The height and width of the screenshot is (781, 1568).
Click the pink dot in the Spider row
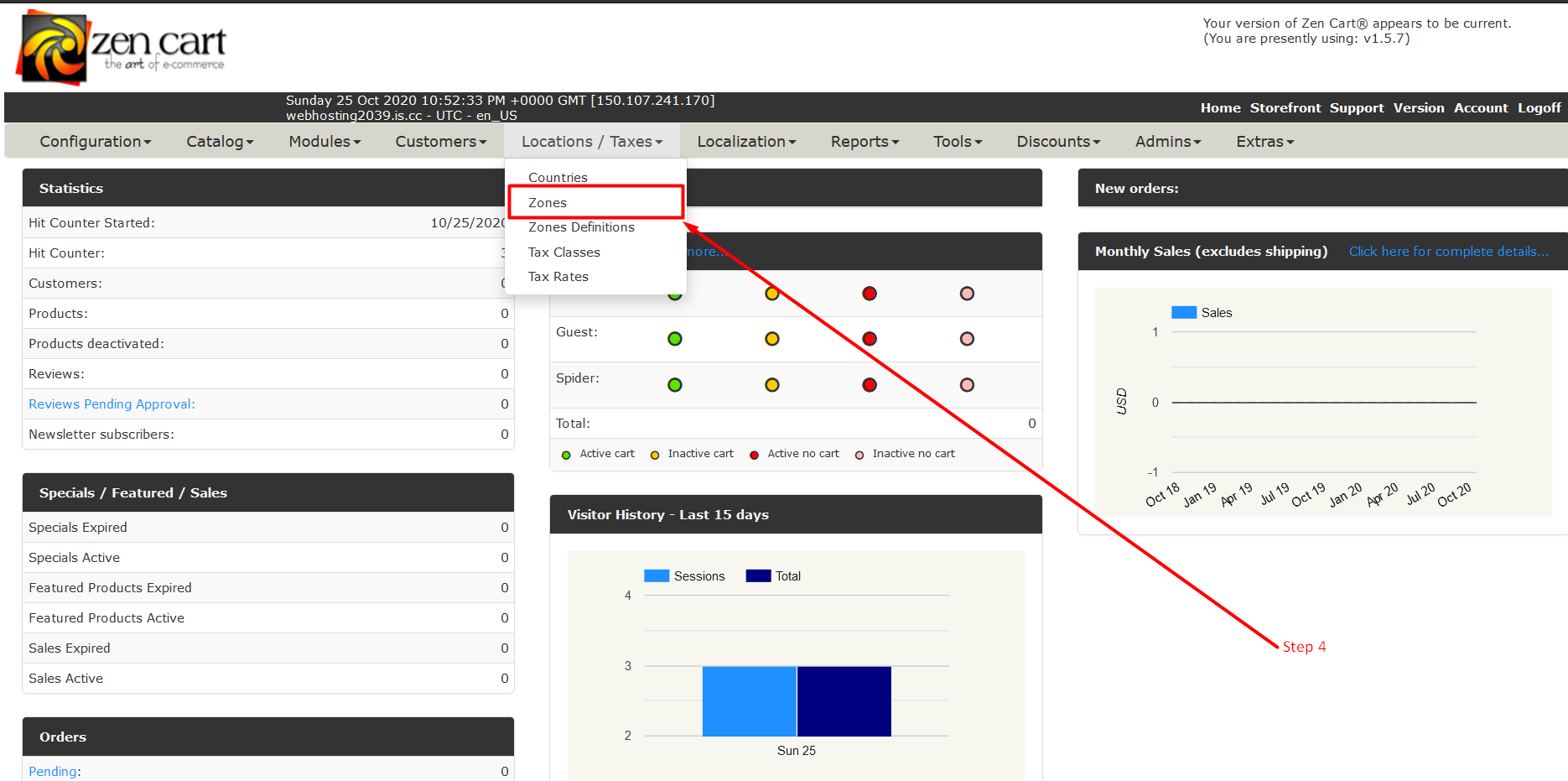point(967,385)
